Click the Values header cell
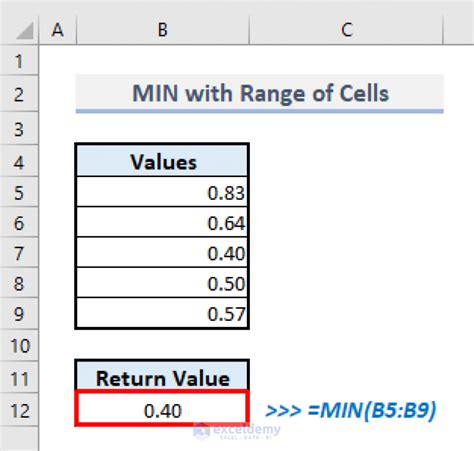The width and height of the screenshot is (474, 451). [162, 162]
